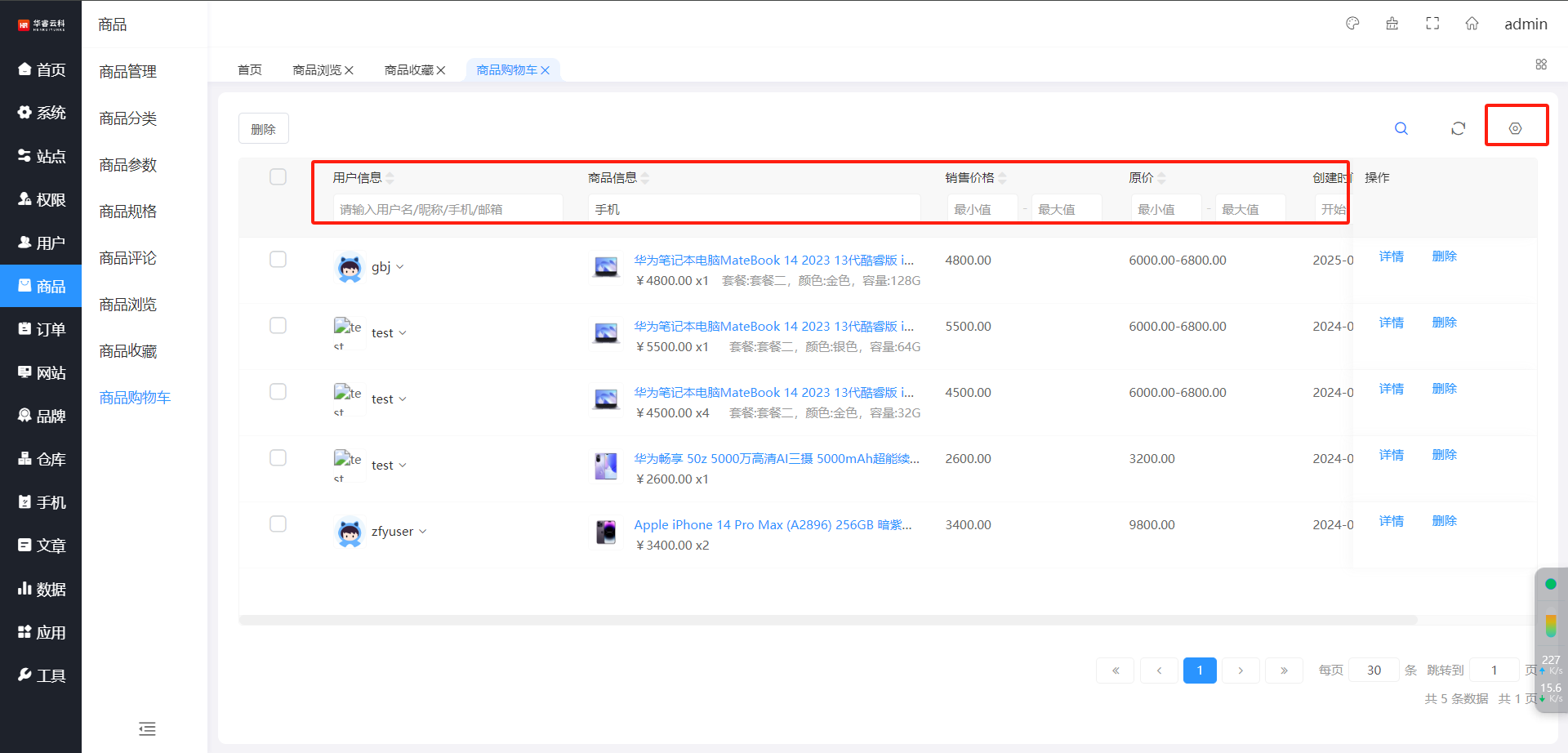Open the theme palette icon
1568x753 pixels.
tap(1352, 24)
